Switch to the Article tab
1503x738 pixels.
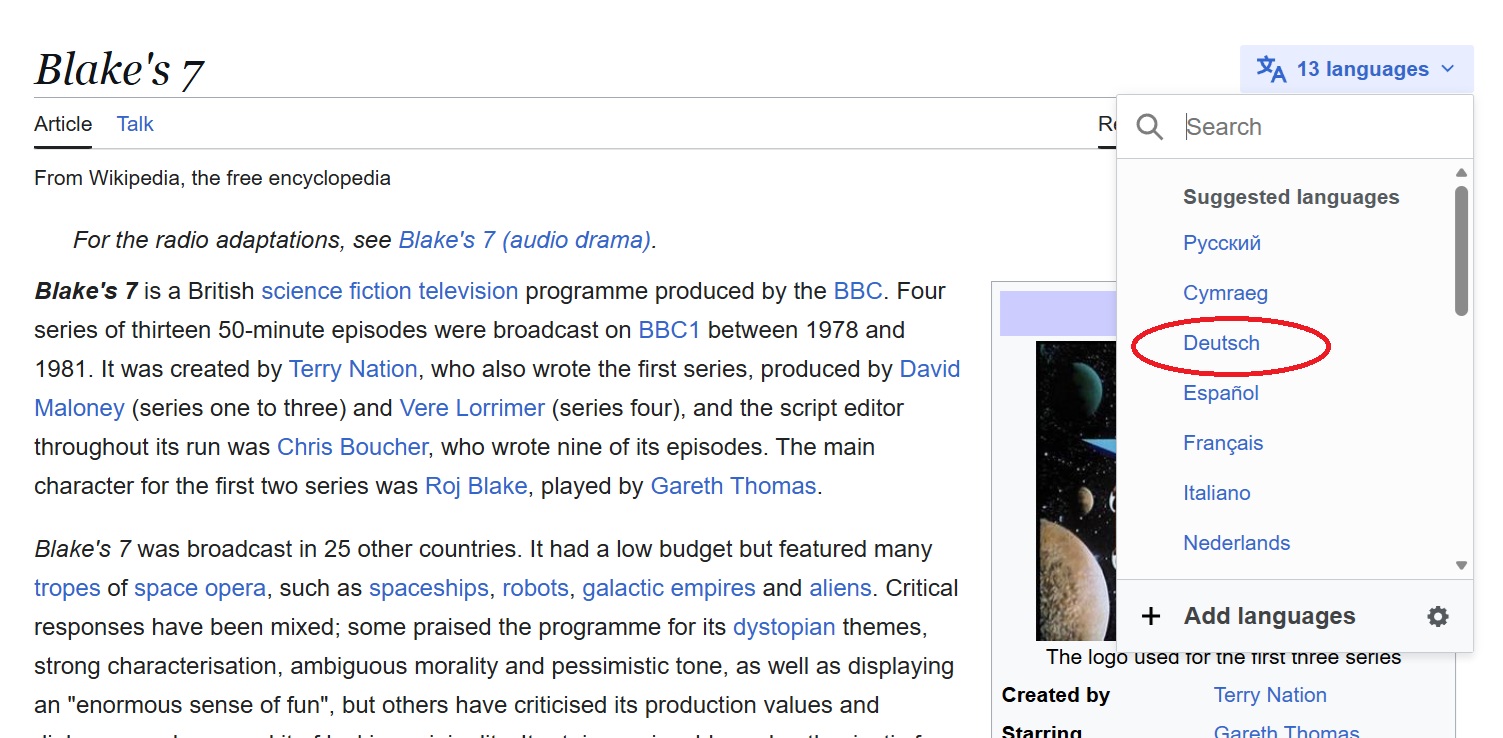[x=63, y=124]
